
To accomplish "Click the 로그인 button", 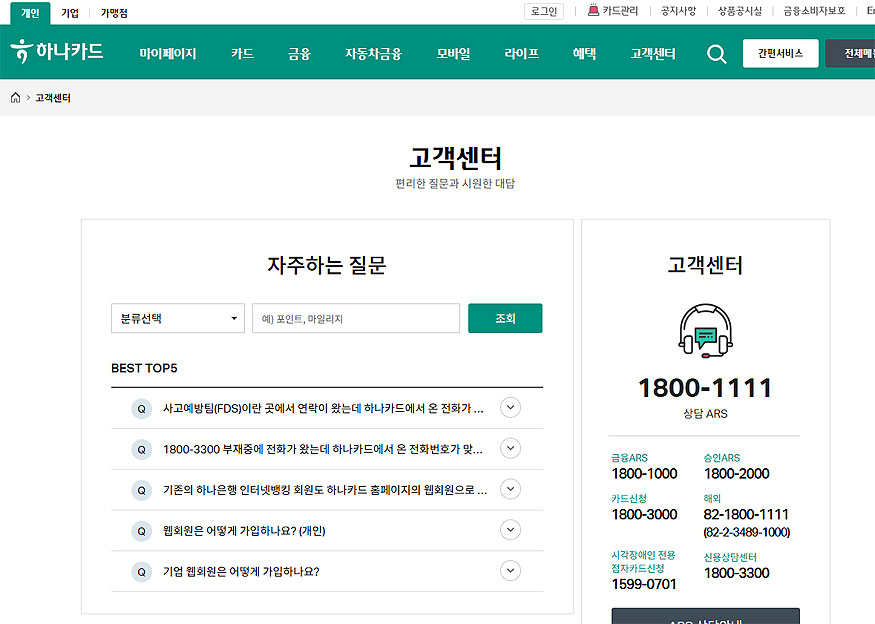I will point(544,11).
